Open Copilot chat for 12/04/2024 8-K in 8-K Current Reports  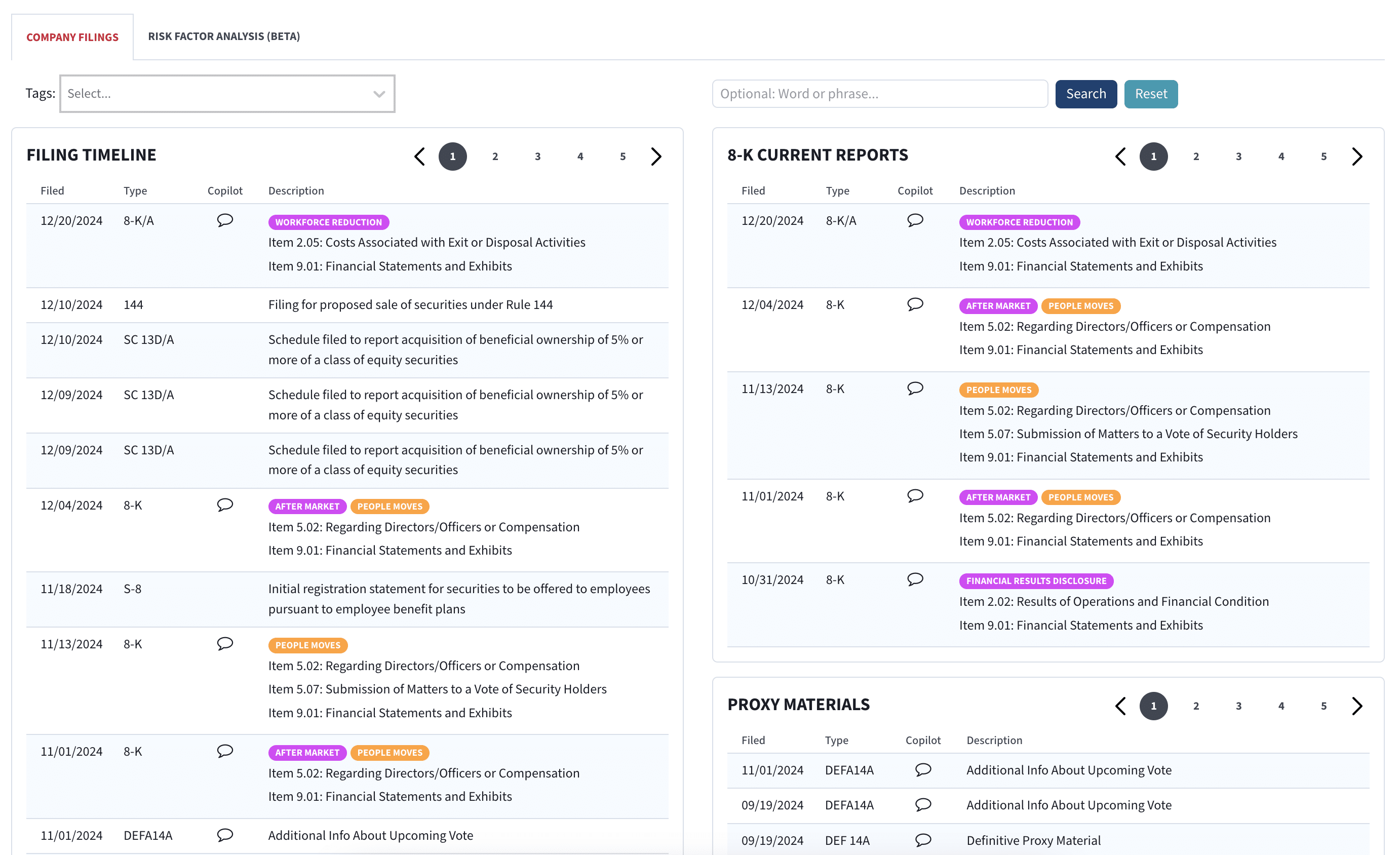pos(915,304)
